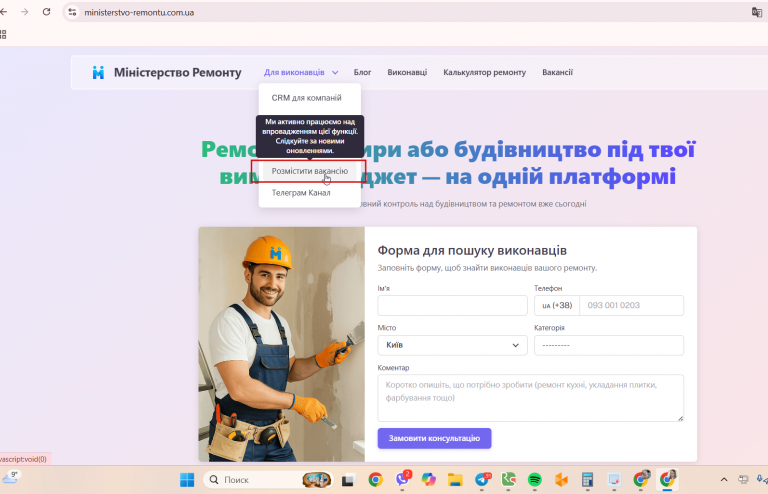Open the apps grid icon in bookmarks bar
The width and height of the screenshot is (768, 494).
(3, 34)
